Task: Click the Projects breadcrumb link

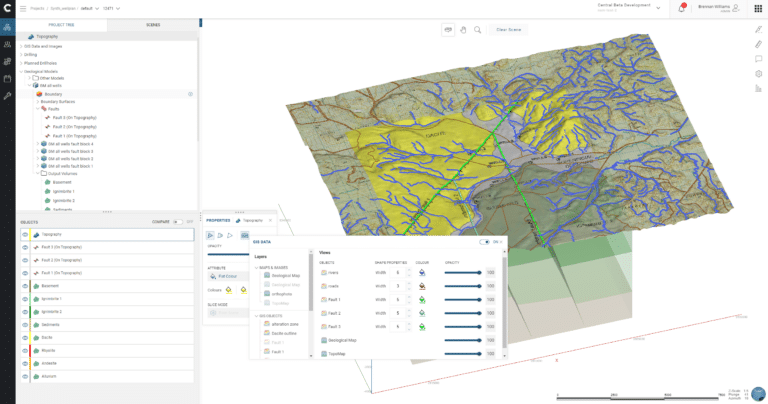Action: click(38, 8)
